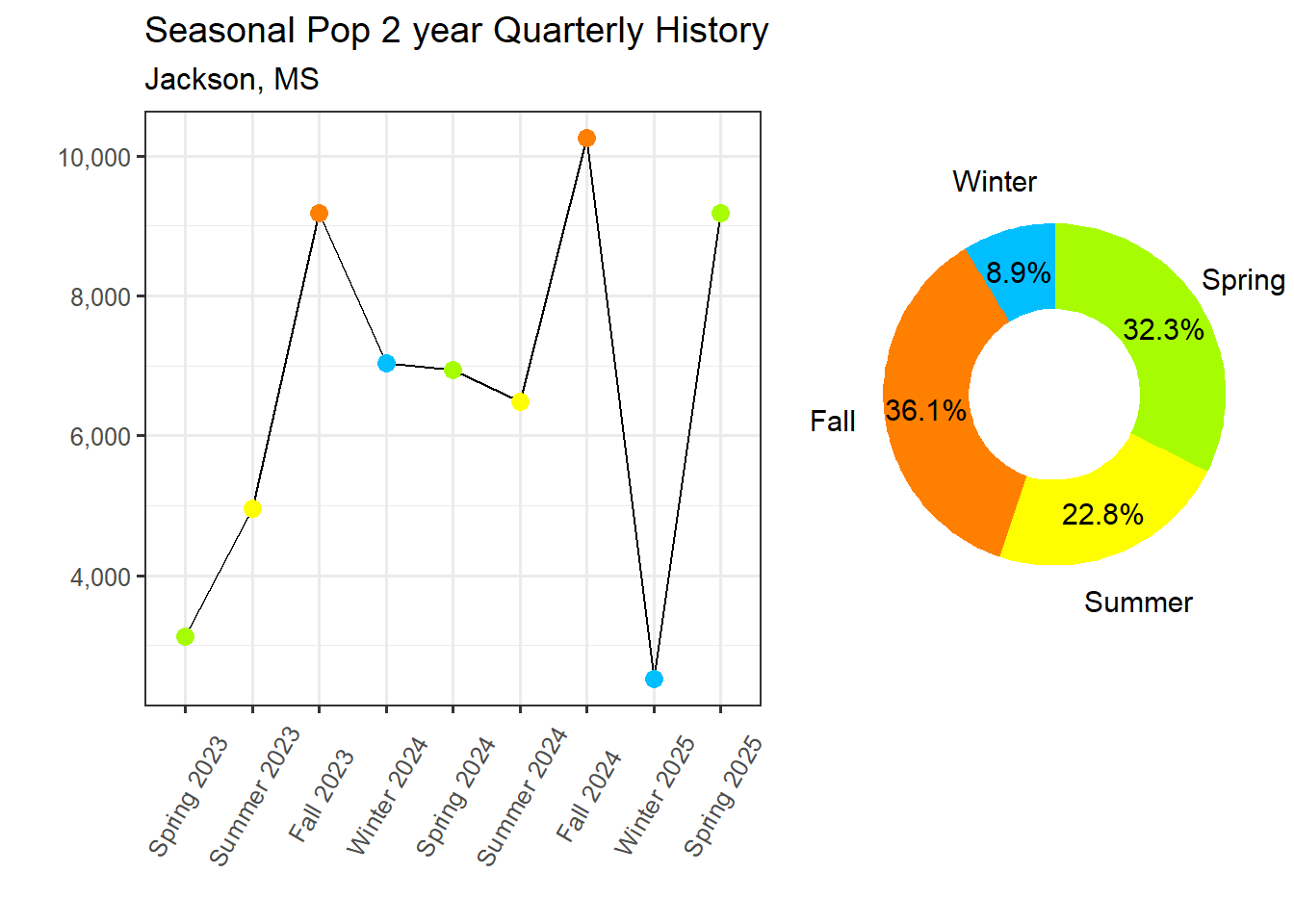Click the "Winter" label above the donut
The width and height of the screenshot is (1294, 924).
click(995, 182)
